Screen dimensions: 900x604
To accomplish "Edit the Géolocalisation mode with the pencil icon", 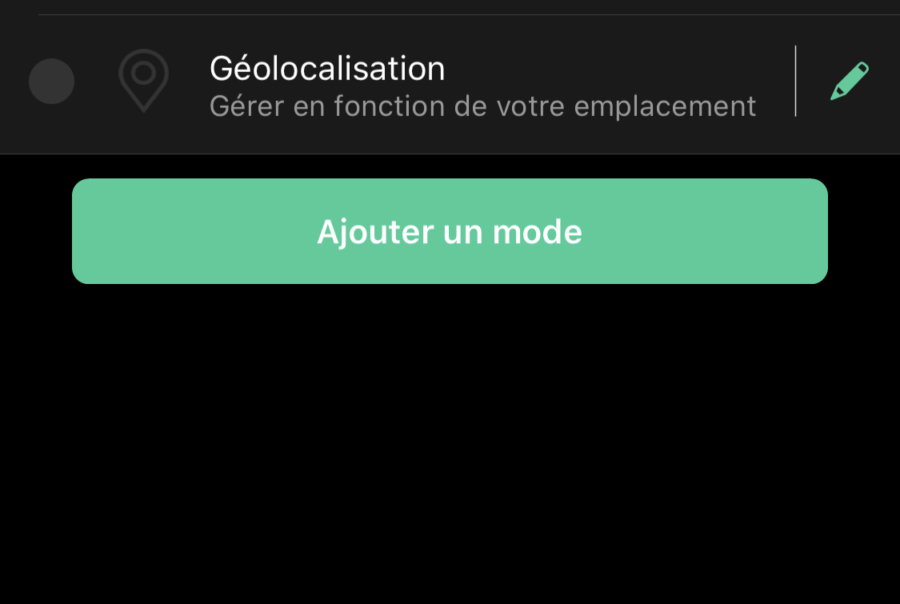I will tap(849, 81).
